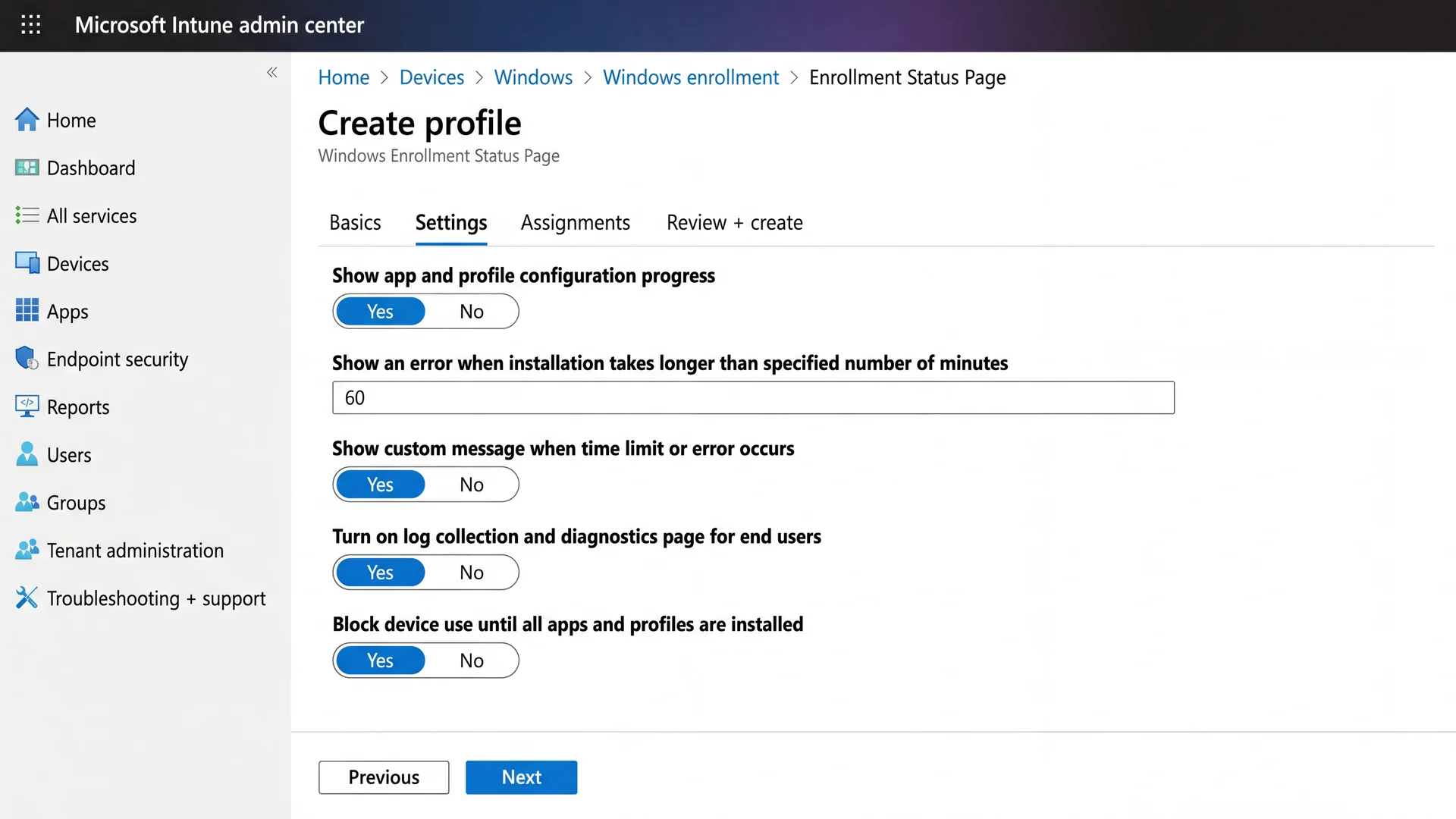This screenshot has width=1456, height=819.
Task: Follow the Devices breadcrumb link
Action: click(x=431, y=77)
